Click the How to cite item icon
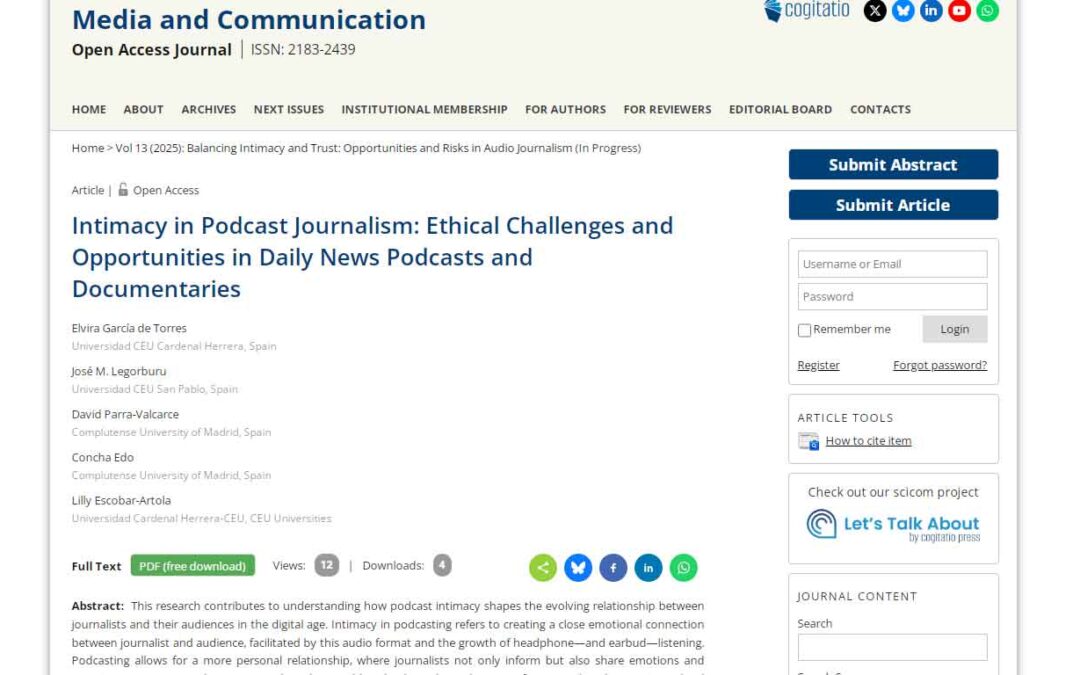Viewport: 1080px width, 675px height. pyautogui.click(x=809, y=441)
